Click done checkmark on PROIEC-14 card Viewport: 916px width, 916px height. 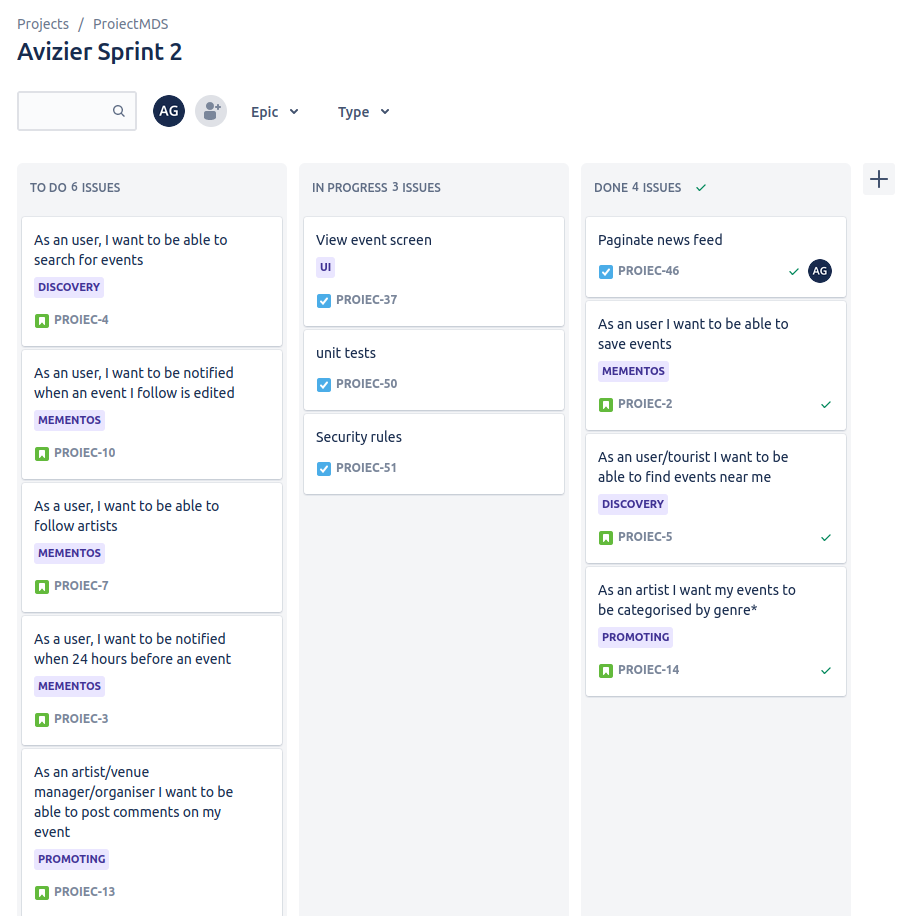pyautogui.click(x=825, y=671)
